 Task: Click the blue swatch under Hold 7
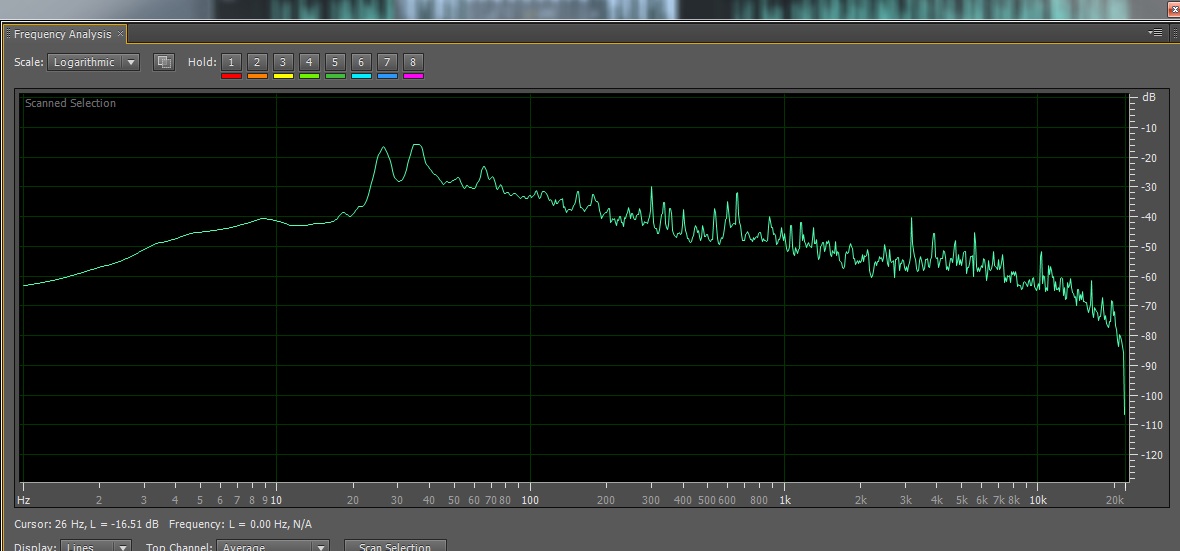[x=388, y=76]
